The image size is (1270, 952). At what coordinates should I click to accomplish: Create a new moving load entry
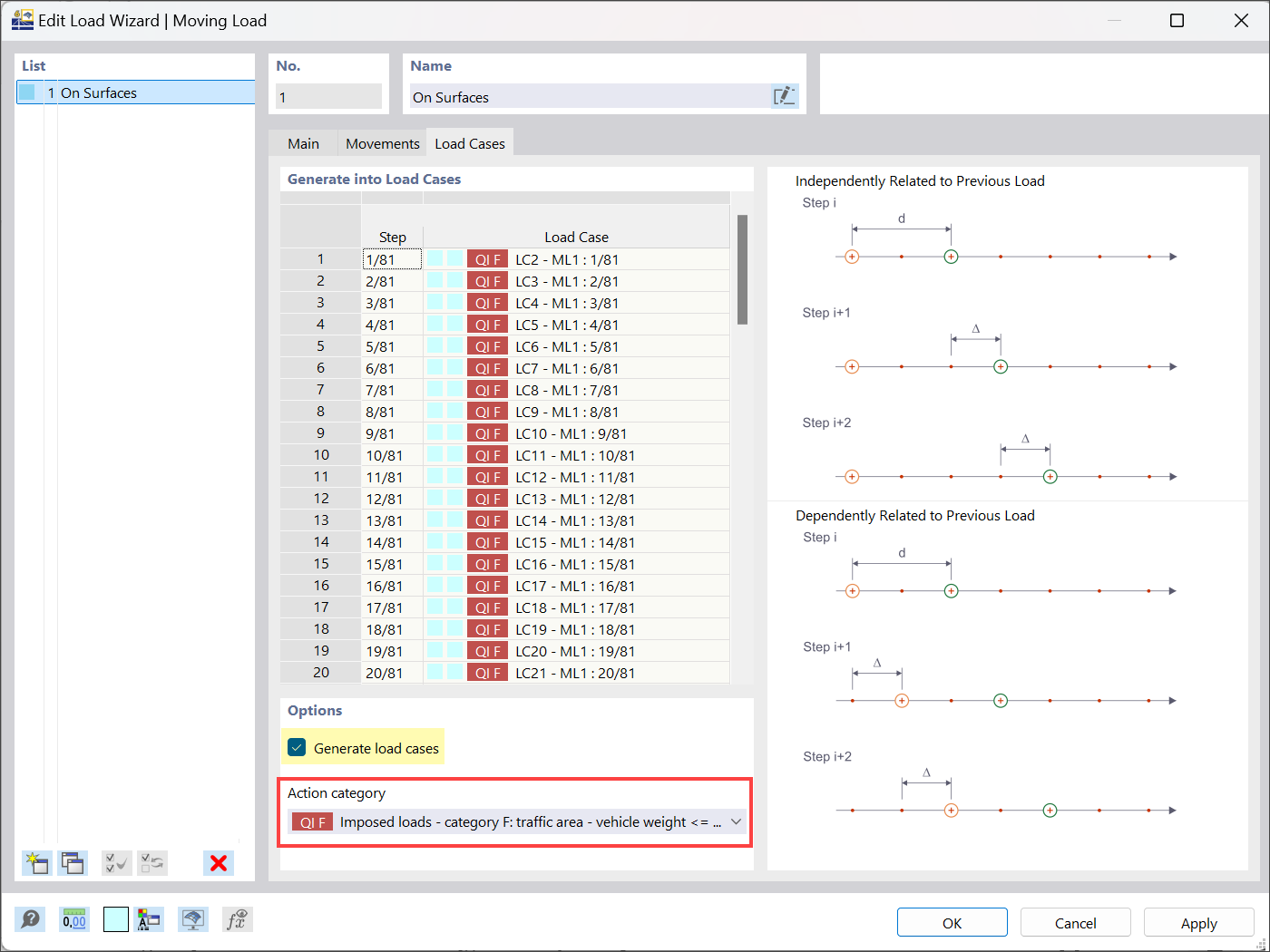(36, 863)
